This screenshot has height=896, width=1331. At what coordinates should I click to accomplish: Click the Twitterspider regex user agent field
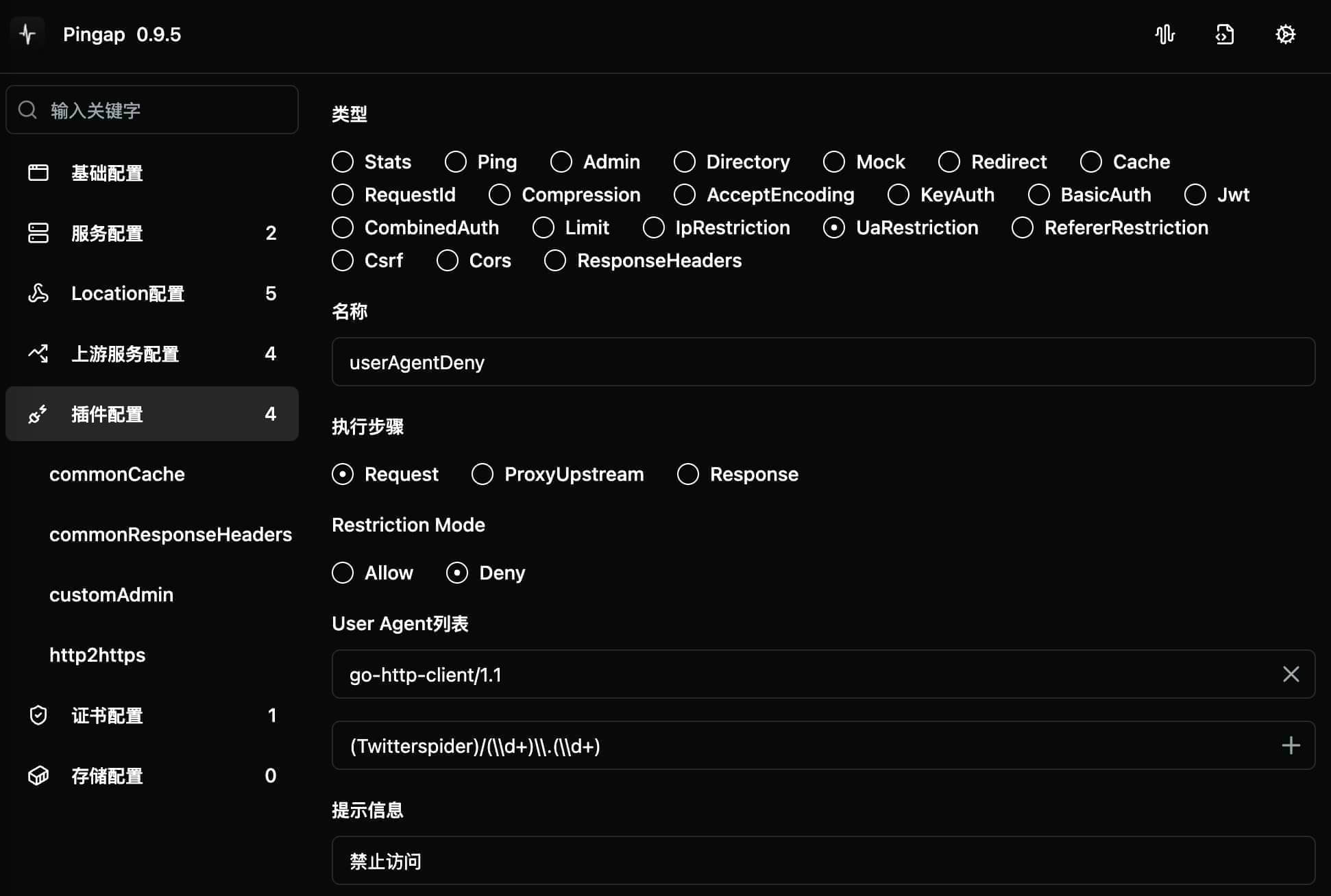click(x=823, y=745)
